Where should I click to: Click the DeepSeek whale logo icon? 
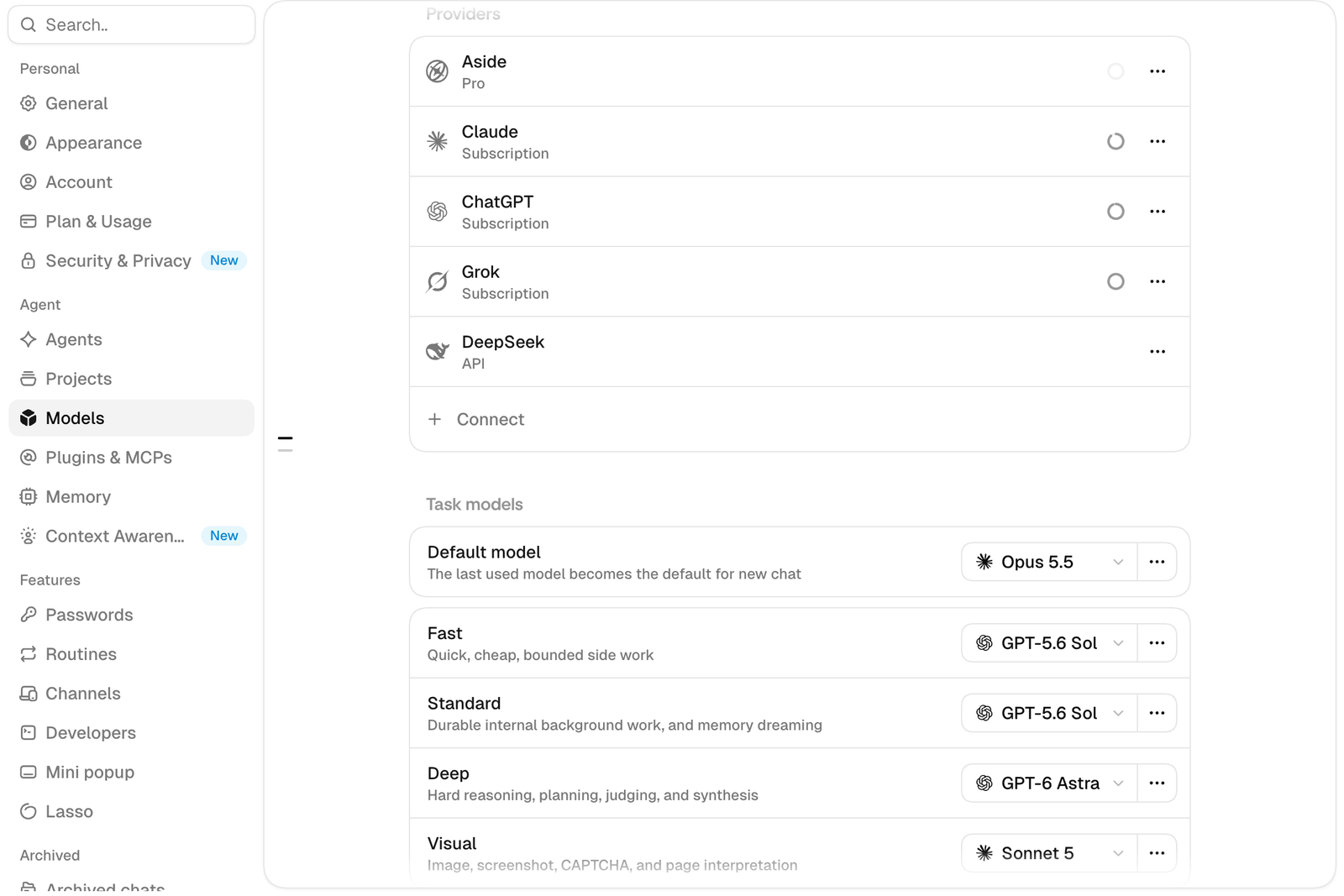437,352
